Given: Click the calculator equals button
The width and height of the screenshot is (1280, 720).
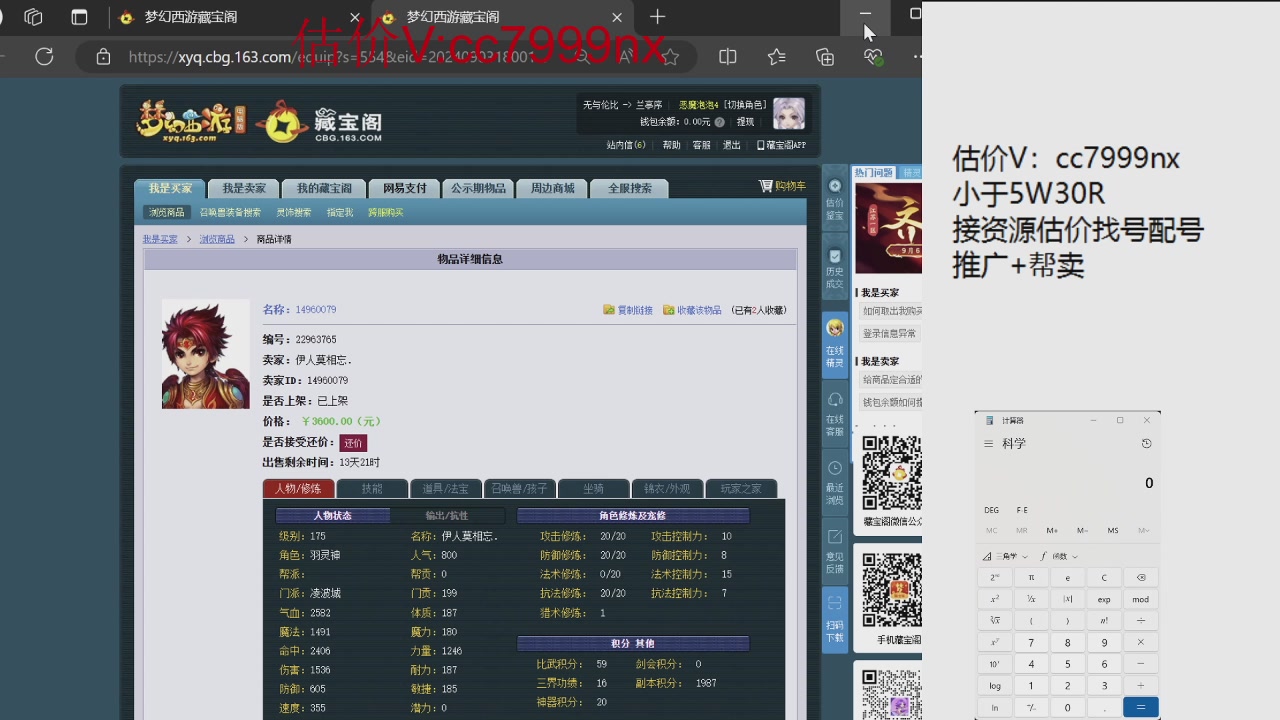Looking at the screenshot, I should [1141, 707].
